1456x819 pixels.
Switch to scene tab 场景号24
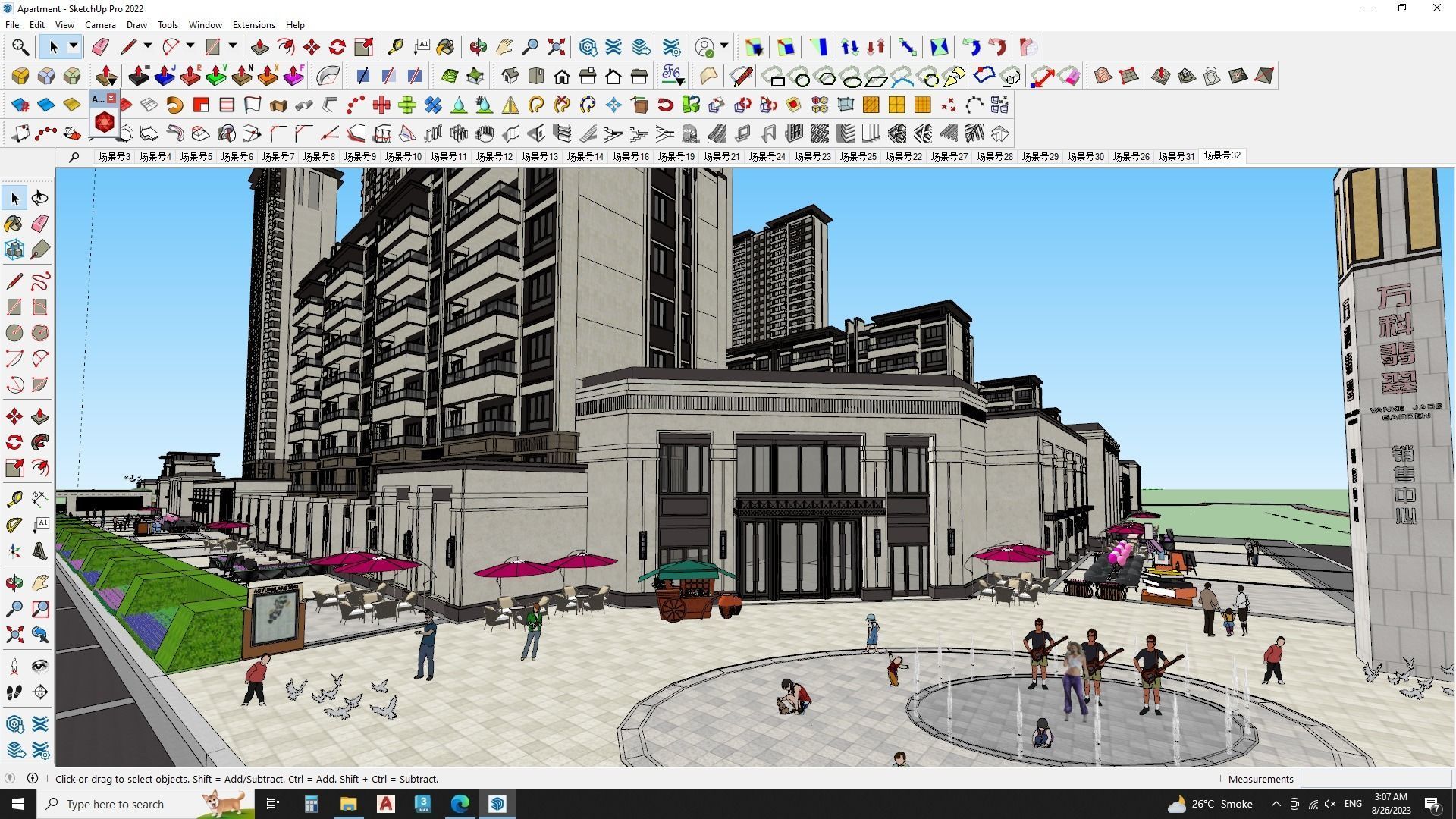(x=767, y=156)
